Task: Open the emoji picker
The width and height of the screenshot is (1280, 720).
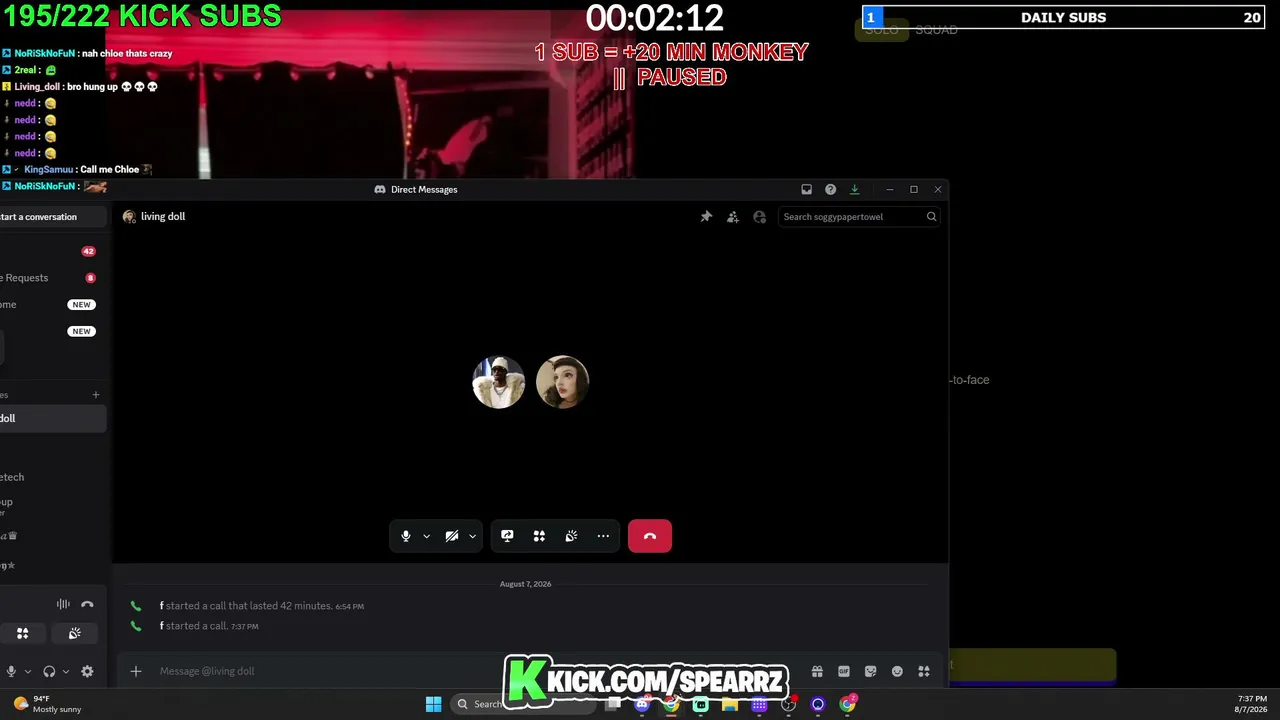Action: point(897,671)
